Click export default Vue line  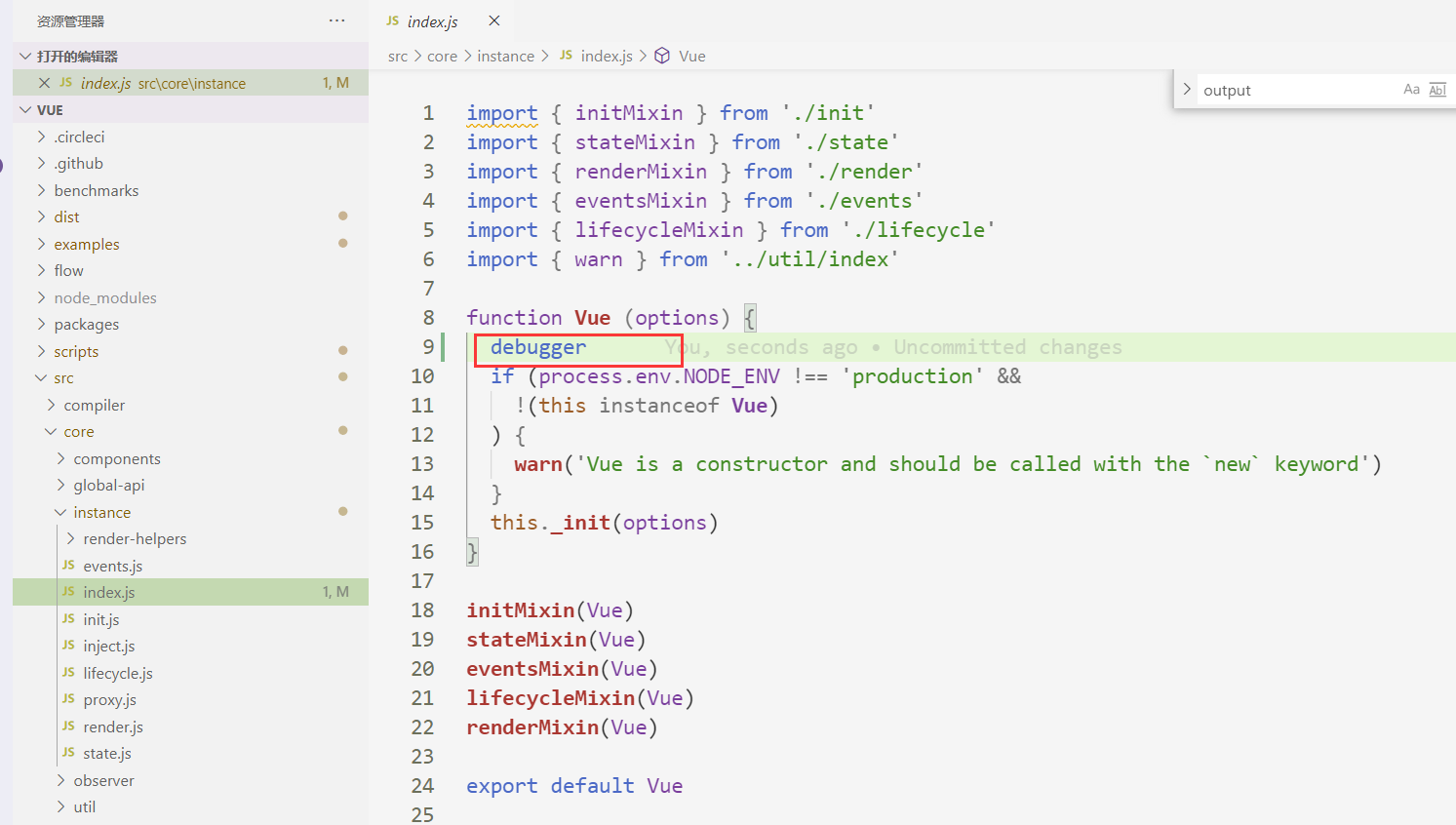[x=574, y=786]
